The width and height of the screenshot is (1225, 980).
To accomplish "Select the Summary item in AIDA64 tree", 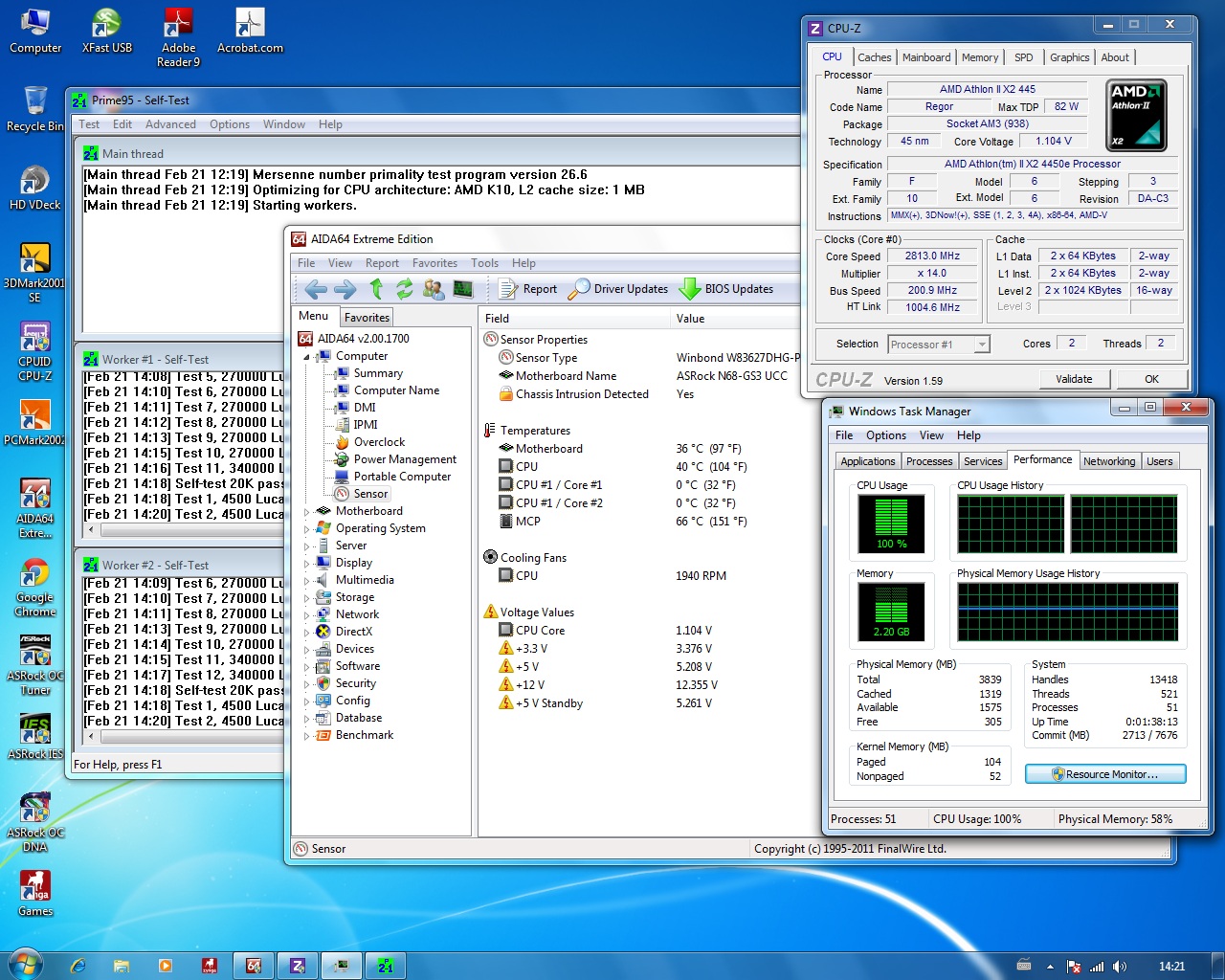I will pos(368,373).
